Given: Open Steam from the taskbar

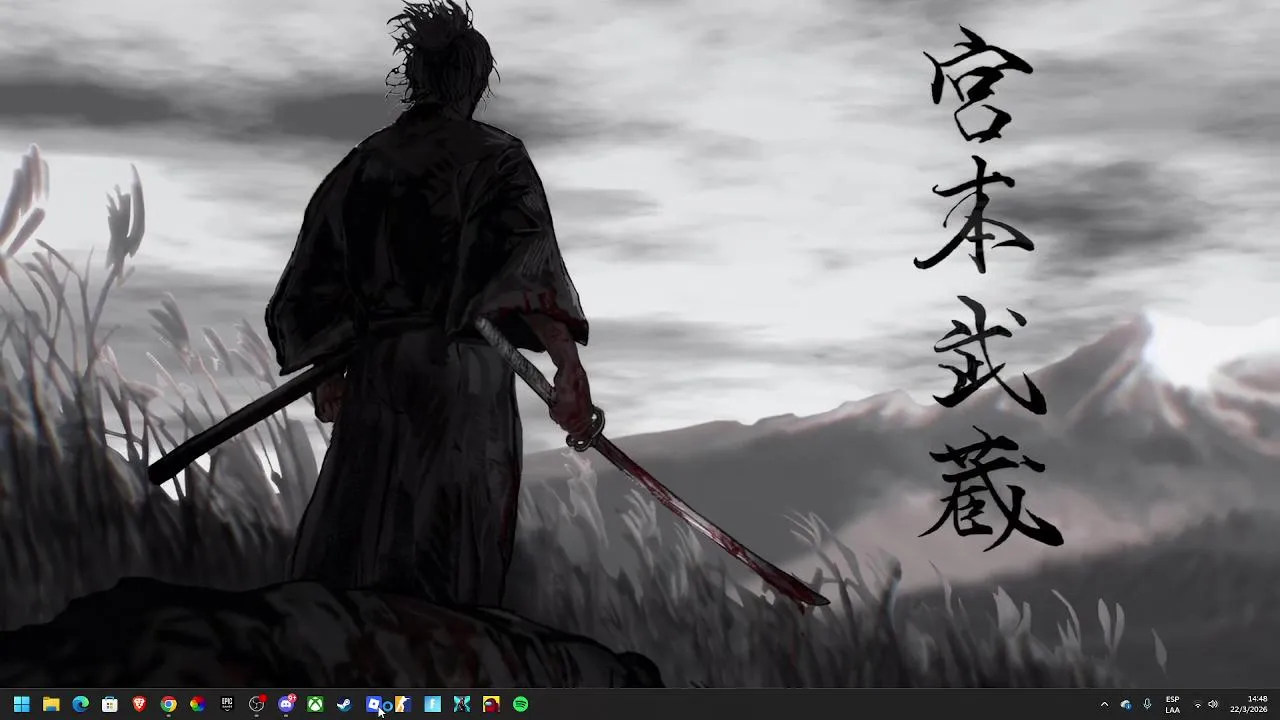Looking at the screenshot, I should coord(344,704).
